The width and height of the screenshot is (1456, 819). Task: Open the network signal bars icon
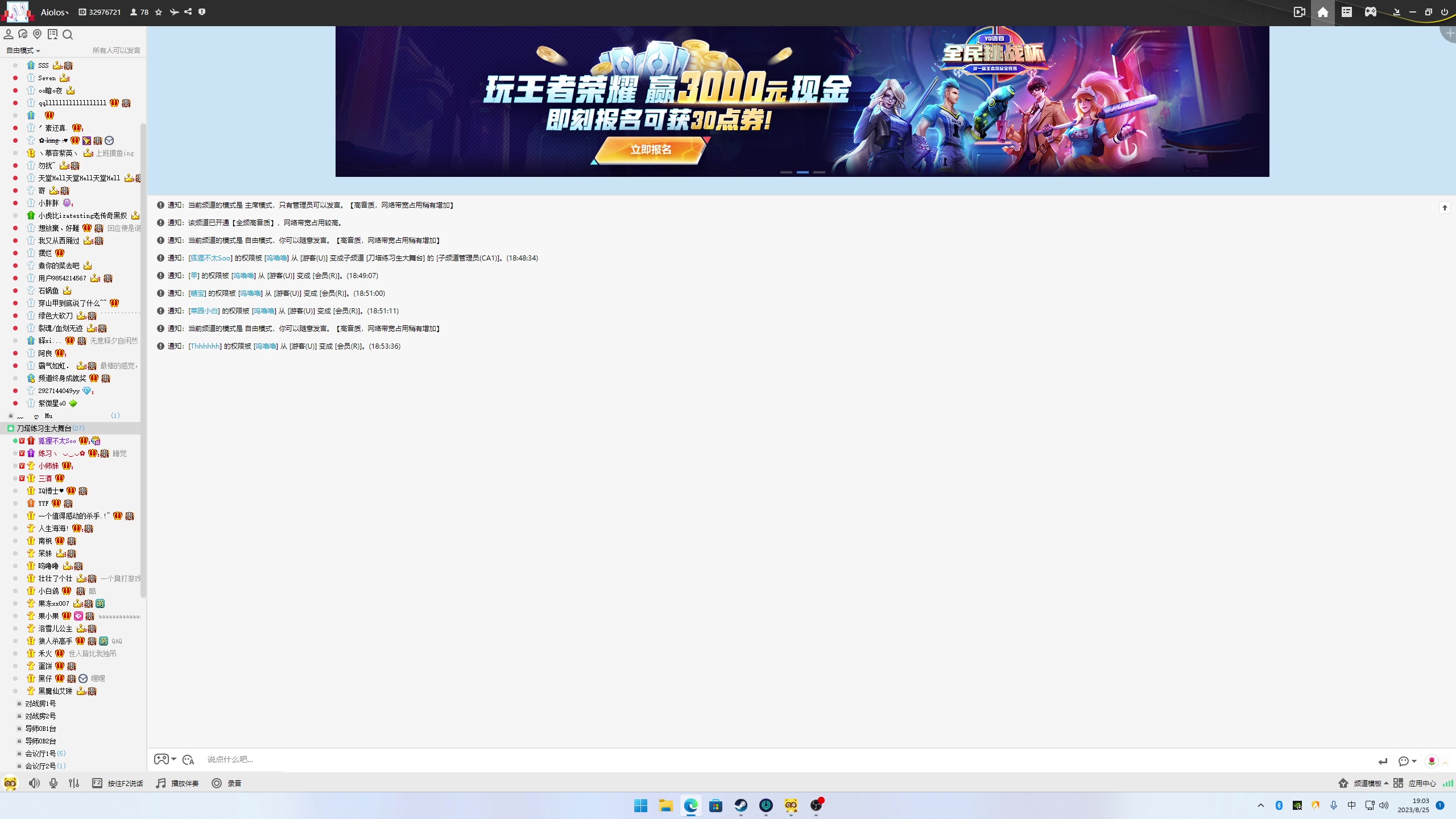(1447, 783)
